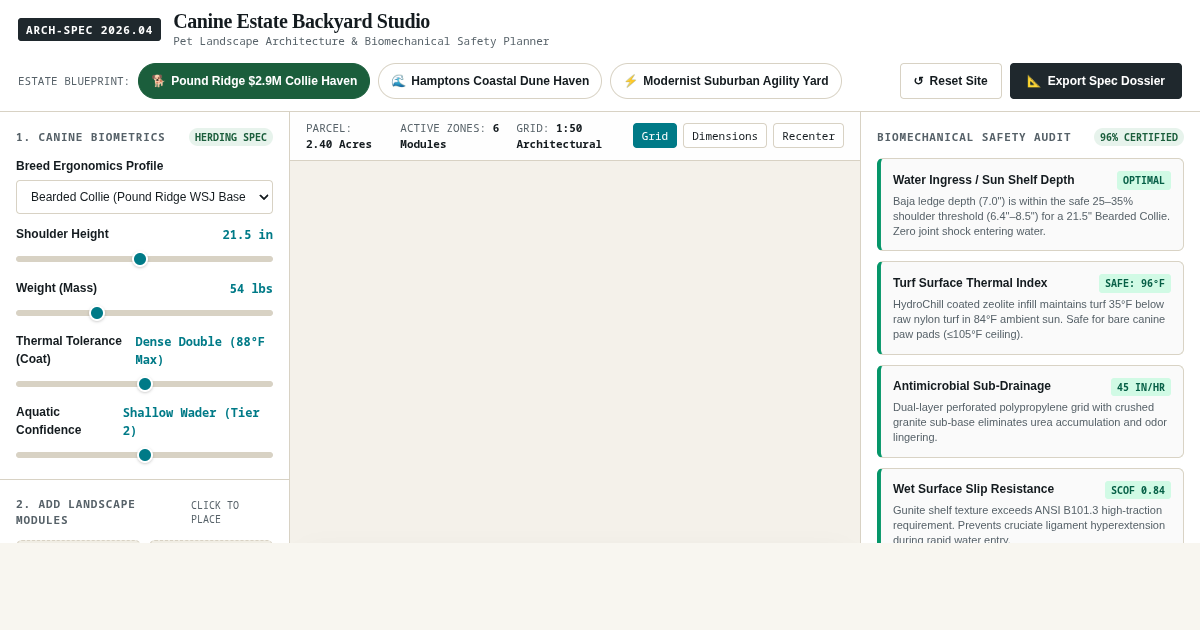Open Modernist Suburban Agility Yard blueprint
Image resolution: width=1200 pixels, height=630 pixels.
coord(726,81)
